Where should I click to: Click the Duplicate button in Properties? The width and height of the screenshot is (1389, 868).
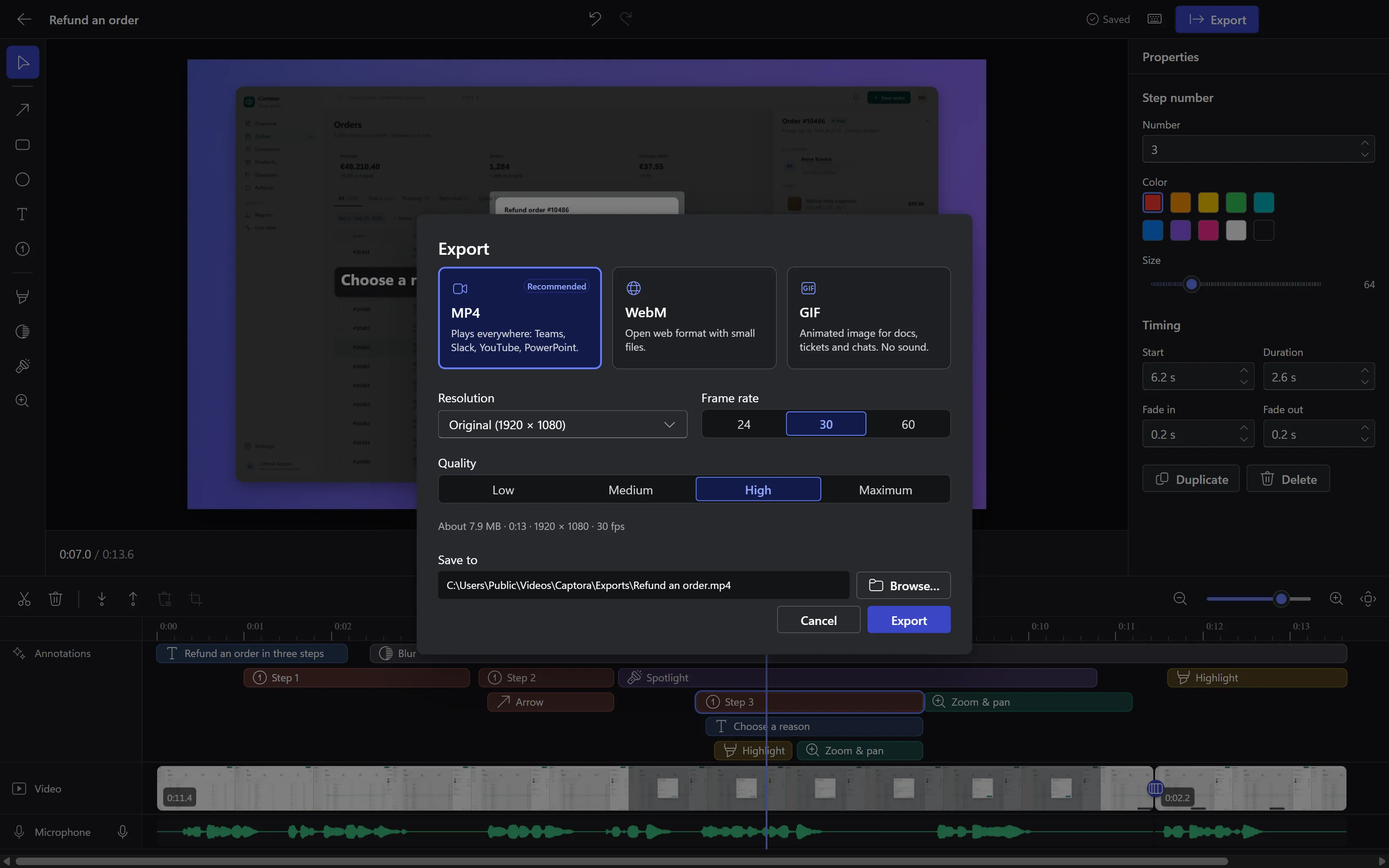click(1190, 479)
